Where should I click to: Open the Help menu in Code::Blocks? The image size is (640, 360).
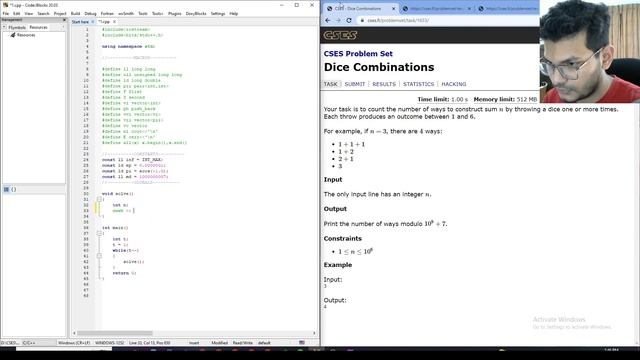tap(233, 13)
